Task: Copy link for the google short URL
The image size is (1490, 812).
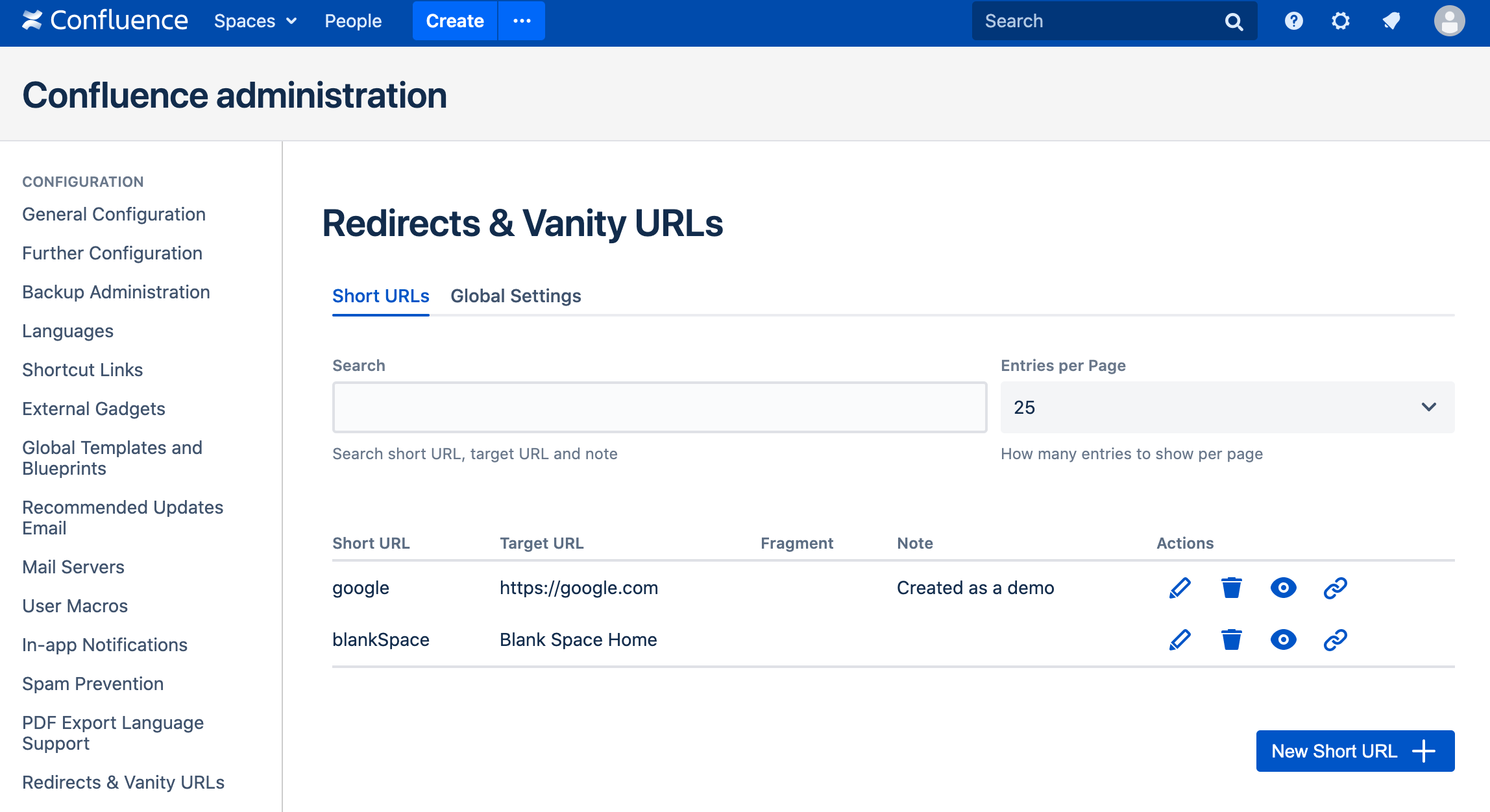Action: tap(1335, 588)
